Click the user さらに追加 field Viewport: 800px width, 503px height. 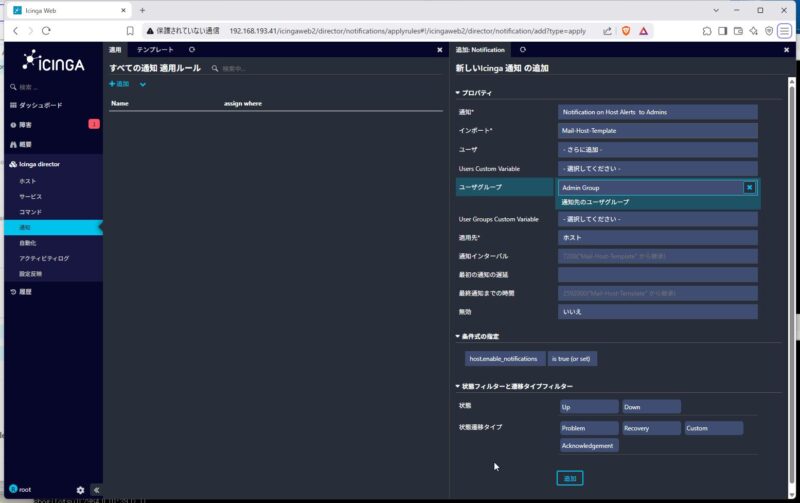tap(658, 149)
